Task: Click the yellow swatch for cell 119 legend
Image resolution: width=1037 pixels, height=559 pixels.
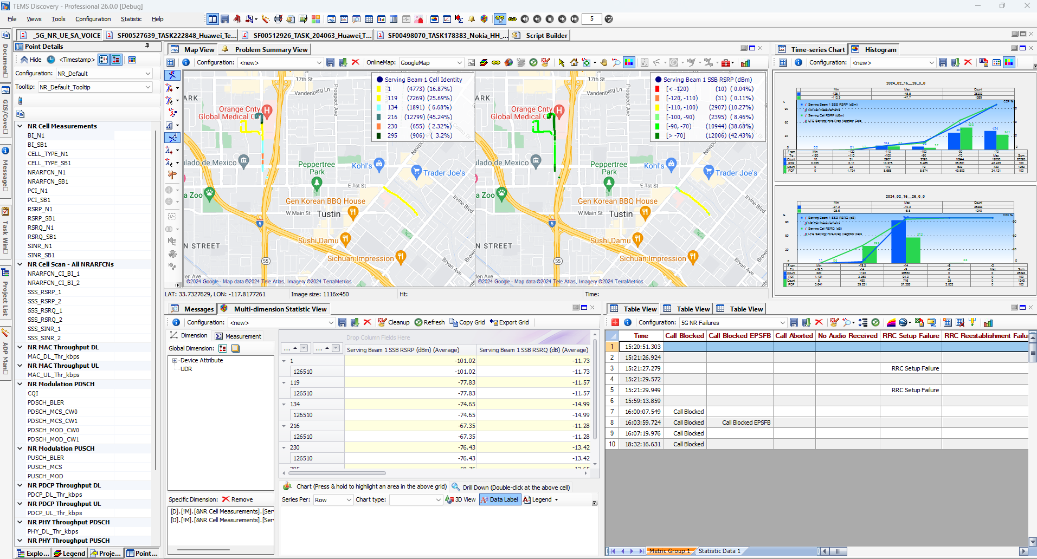Action: [x=379, y=98]
